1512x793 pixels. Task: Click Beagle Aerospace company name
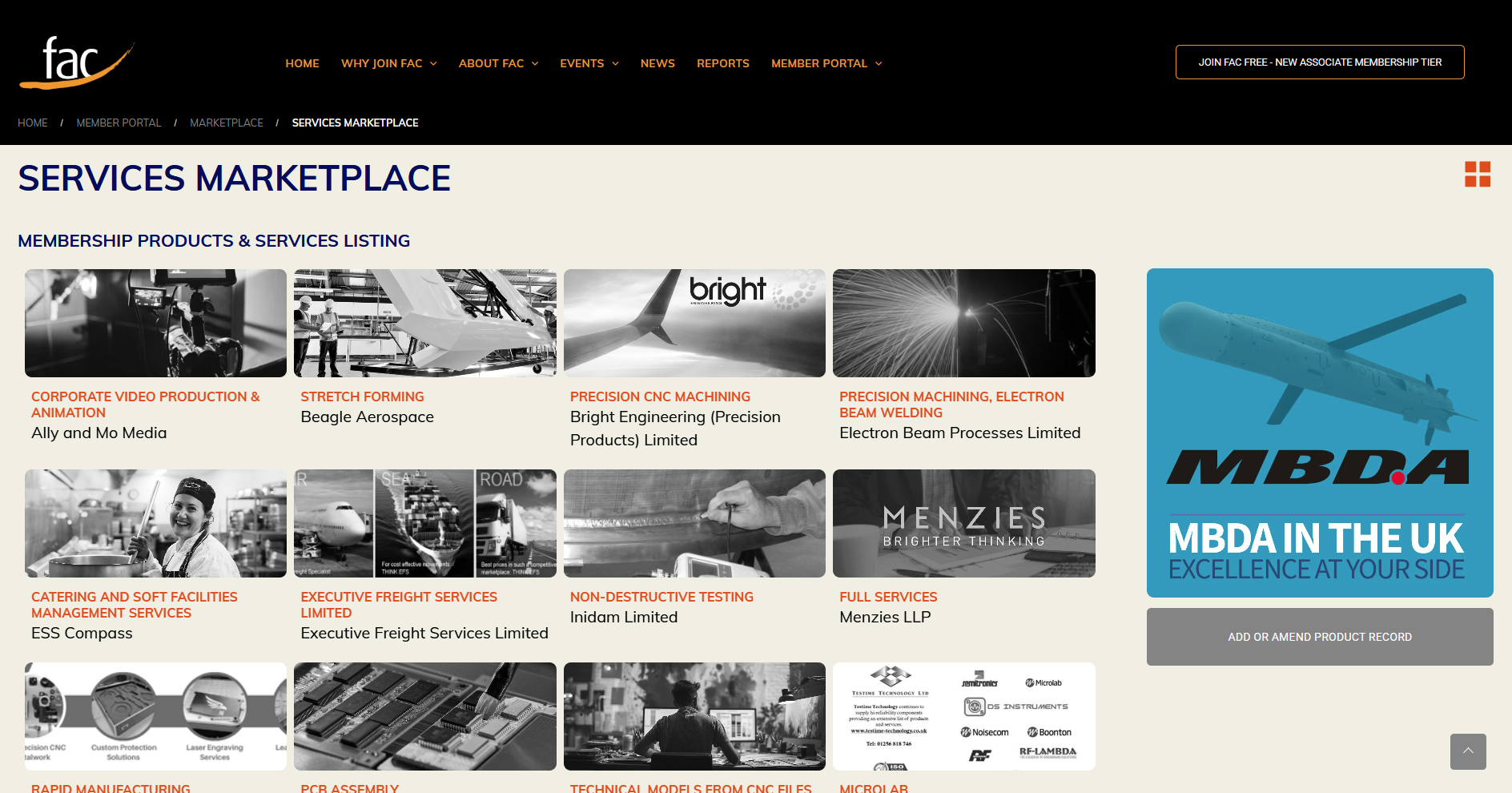367,417
